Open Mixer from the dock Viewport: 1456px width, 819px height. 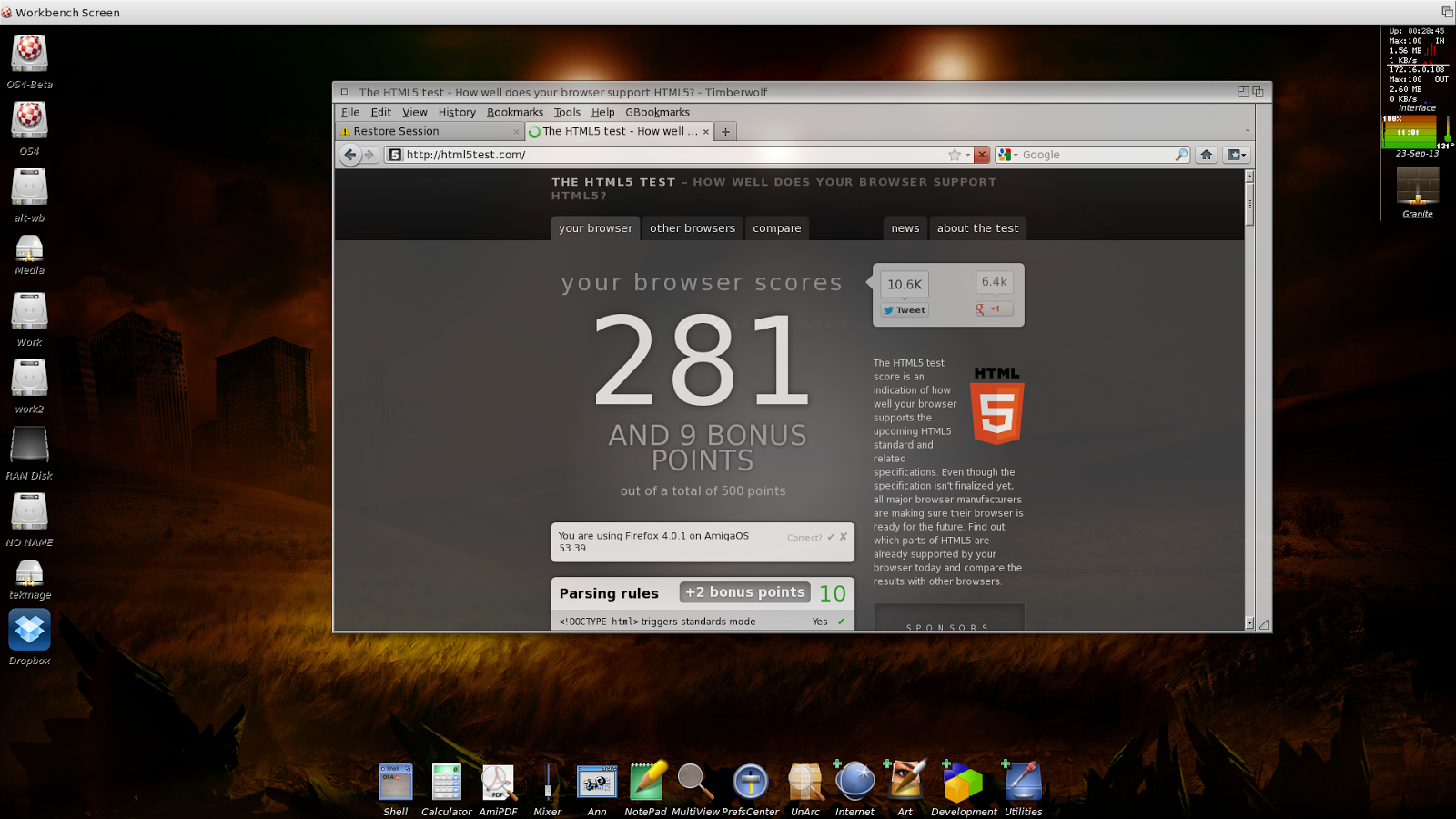(x=548, y=782)
